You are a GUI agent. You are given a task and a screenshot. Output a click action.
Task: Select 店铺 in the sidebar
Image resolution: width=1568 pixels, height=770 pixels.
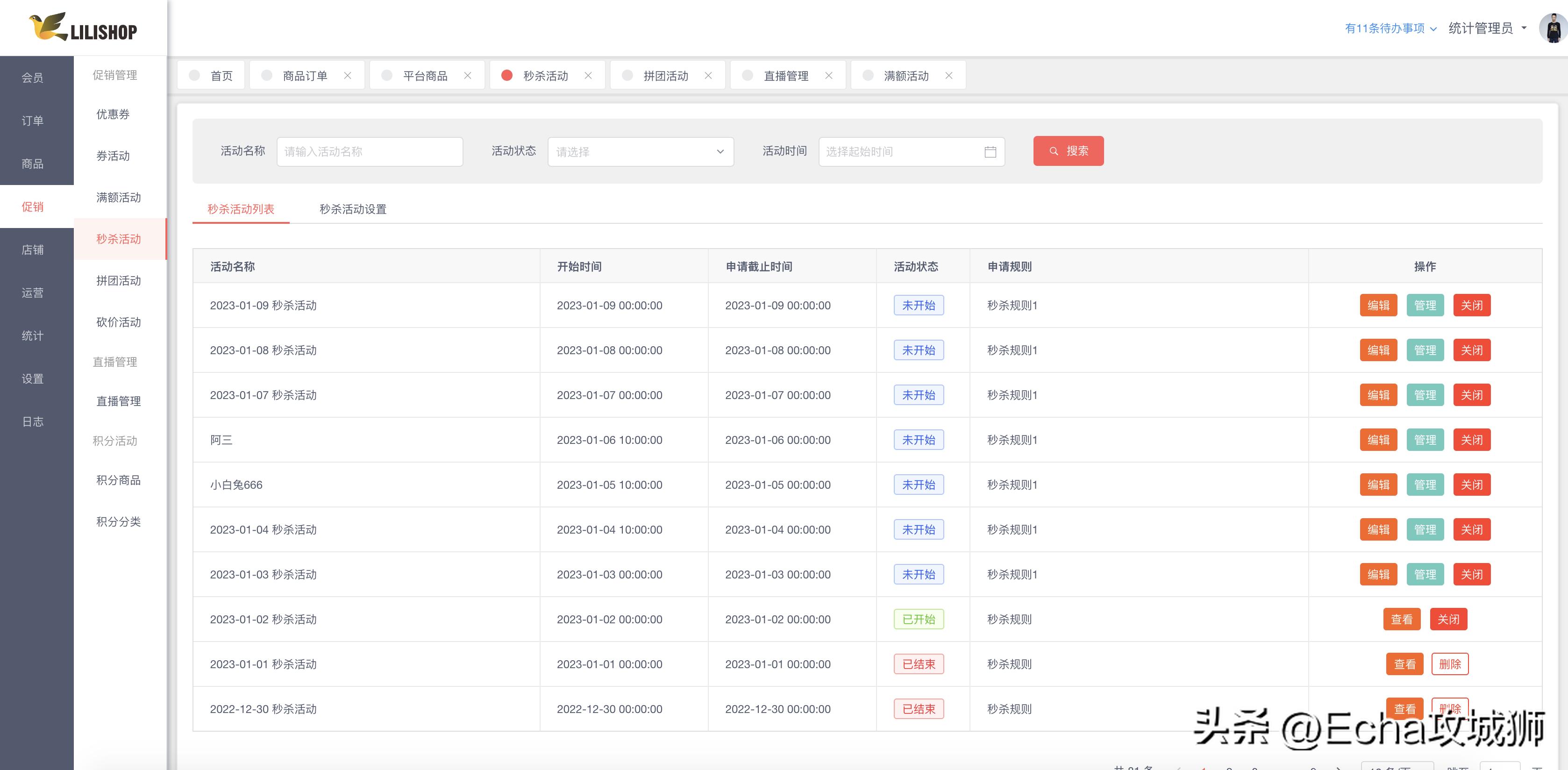32,249
